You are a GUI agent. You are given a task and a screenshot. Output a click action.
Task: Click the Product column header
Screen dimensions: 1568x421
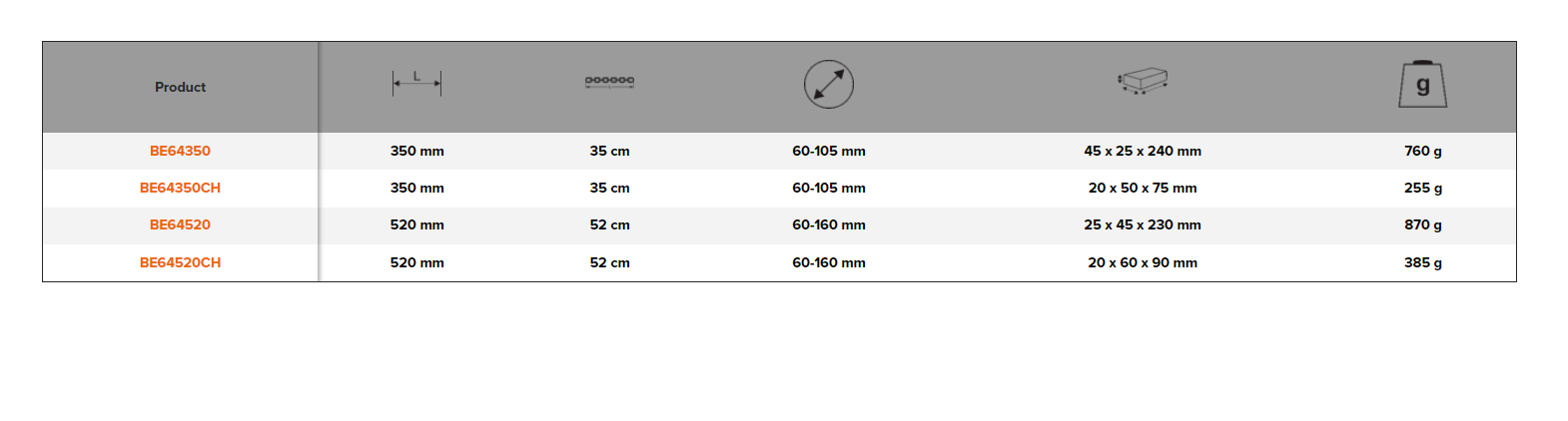click(x=180, y=87)
